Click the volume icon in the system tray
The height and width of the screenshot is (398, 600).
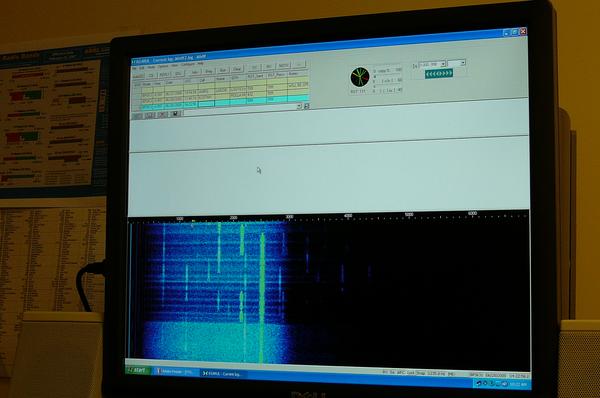click(505, 384)
